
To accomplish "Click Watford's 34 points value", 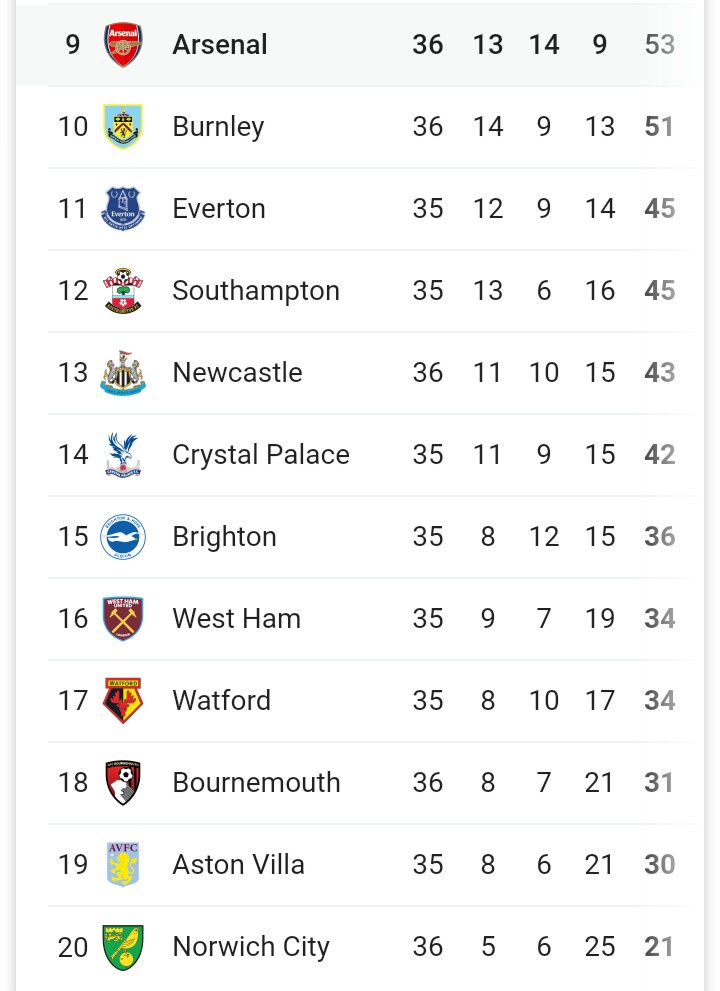I will pyautogui.click(x=660, y=701).
